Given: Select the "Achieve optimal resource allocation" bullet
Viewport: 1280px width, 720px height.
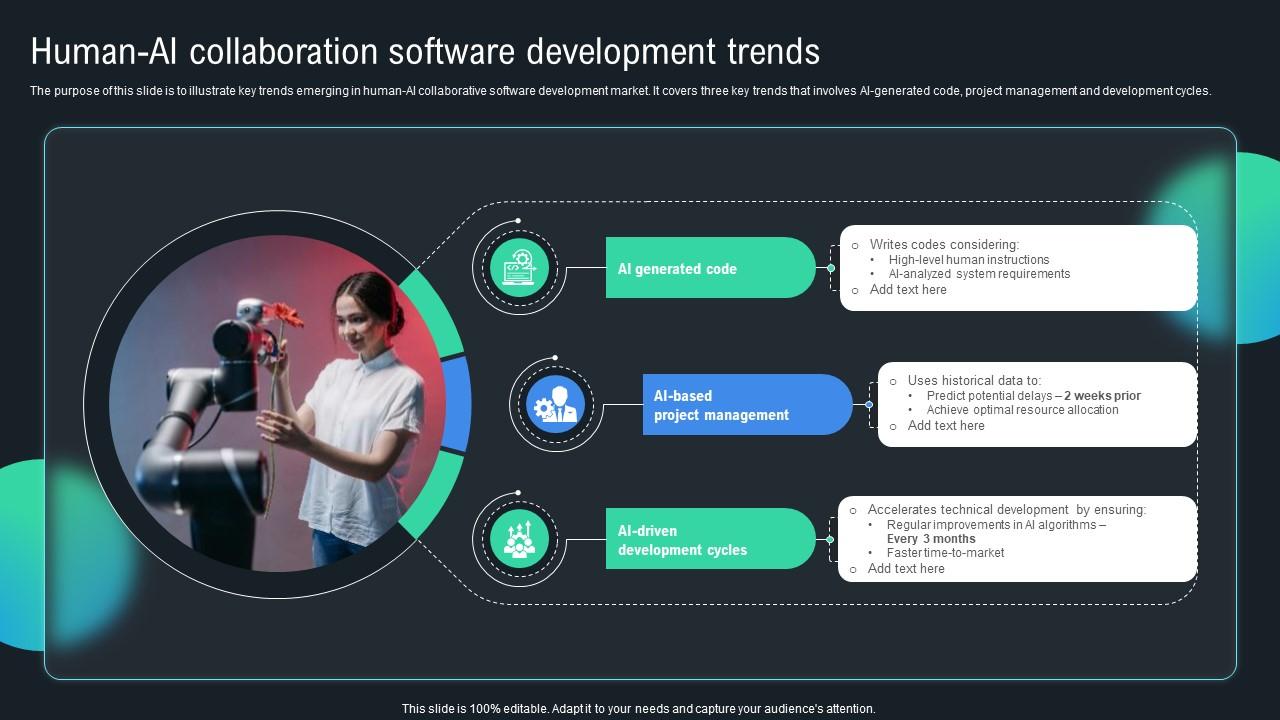Looking at the screenshot, I should [1022, 410].
